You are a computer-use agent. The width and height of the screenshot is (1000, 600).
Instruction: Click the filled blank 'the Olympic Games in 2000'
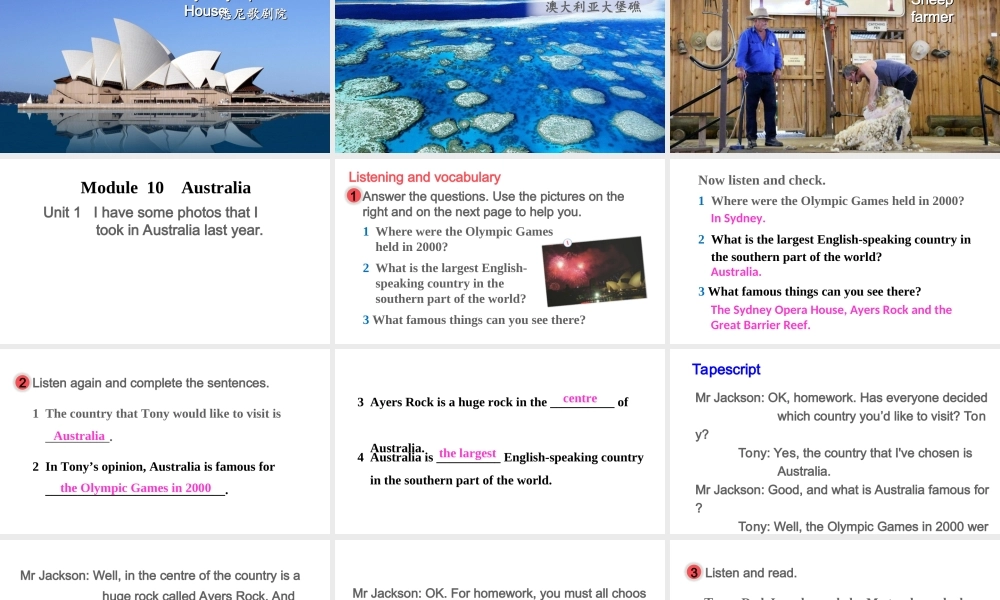coord(135,488)
